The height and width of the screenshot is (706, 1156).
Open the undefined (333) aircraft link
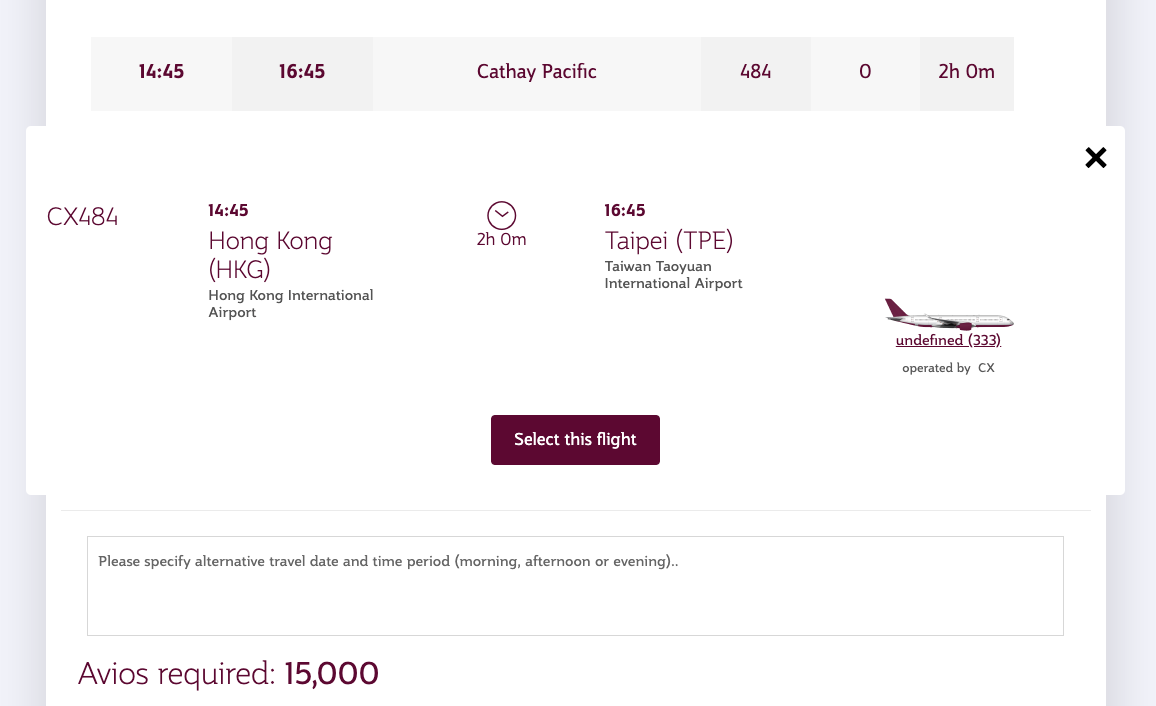click(x=947, y=340)
